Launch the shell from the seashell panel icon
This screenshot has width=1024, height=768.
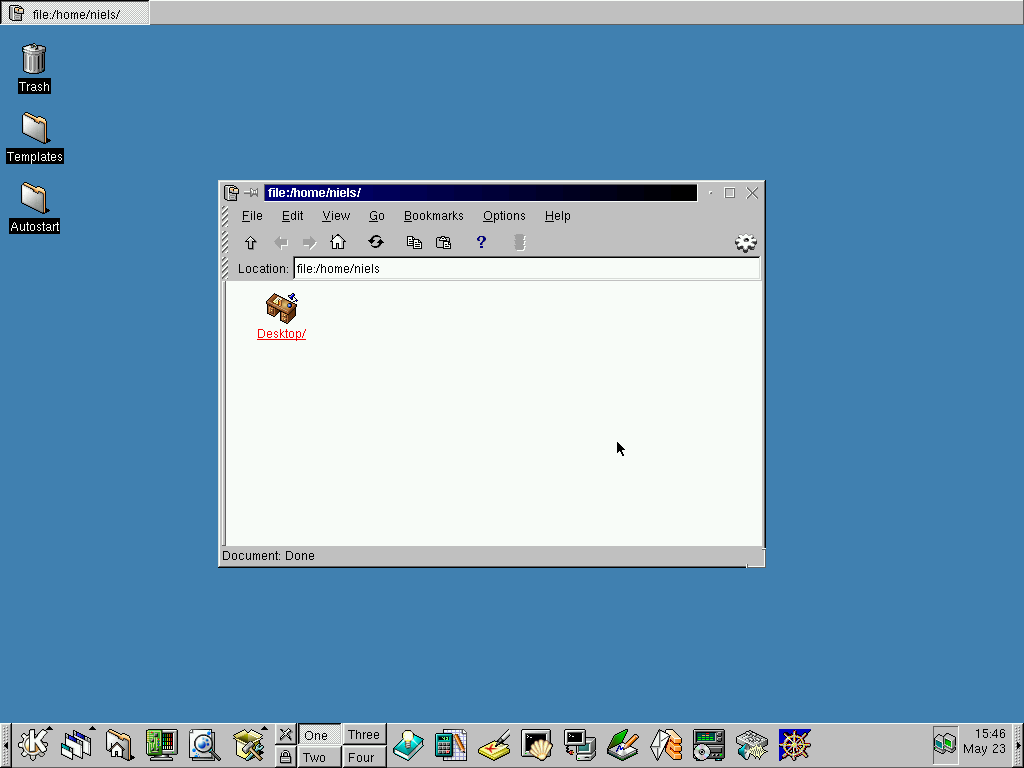pyautogui.click(x=538, y=745)
